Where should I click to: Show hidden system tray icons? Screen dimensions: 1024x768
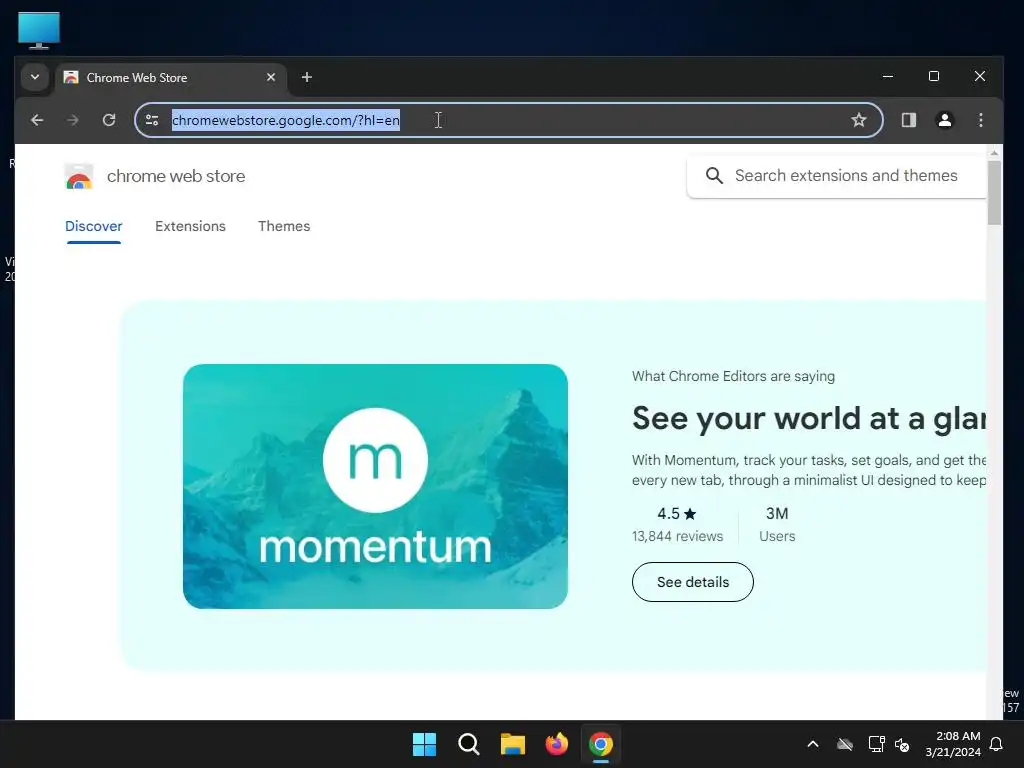tap(813, 744)
